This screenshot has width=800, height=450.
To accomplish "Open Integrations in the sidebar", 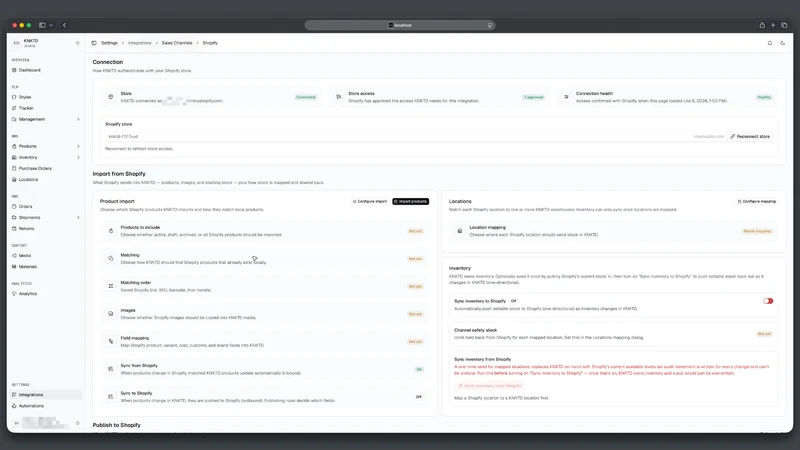I will (46, 395).
